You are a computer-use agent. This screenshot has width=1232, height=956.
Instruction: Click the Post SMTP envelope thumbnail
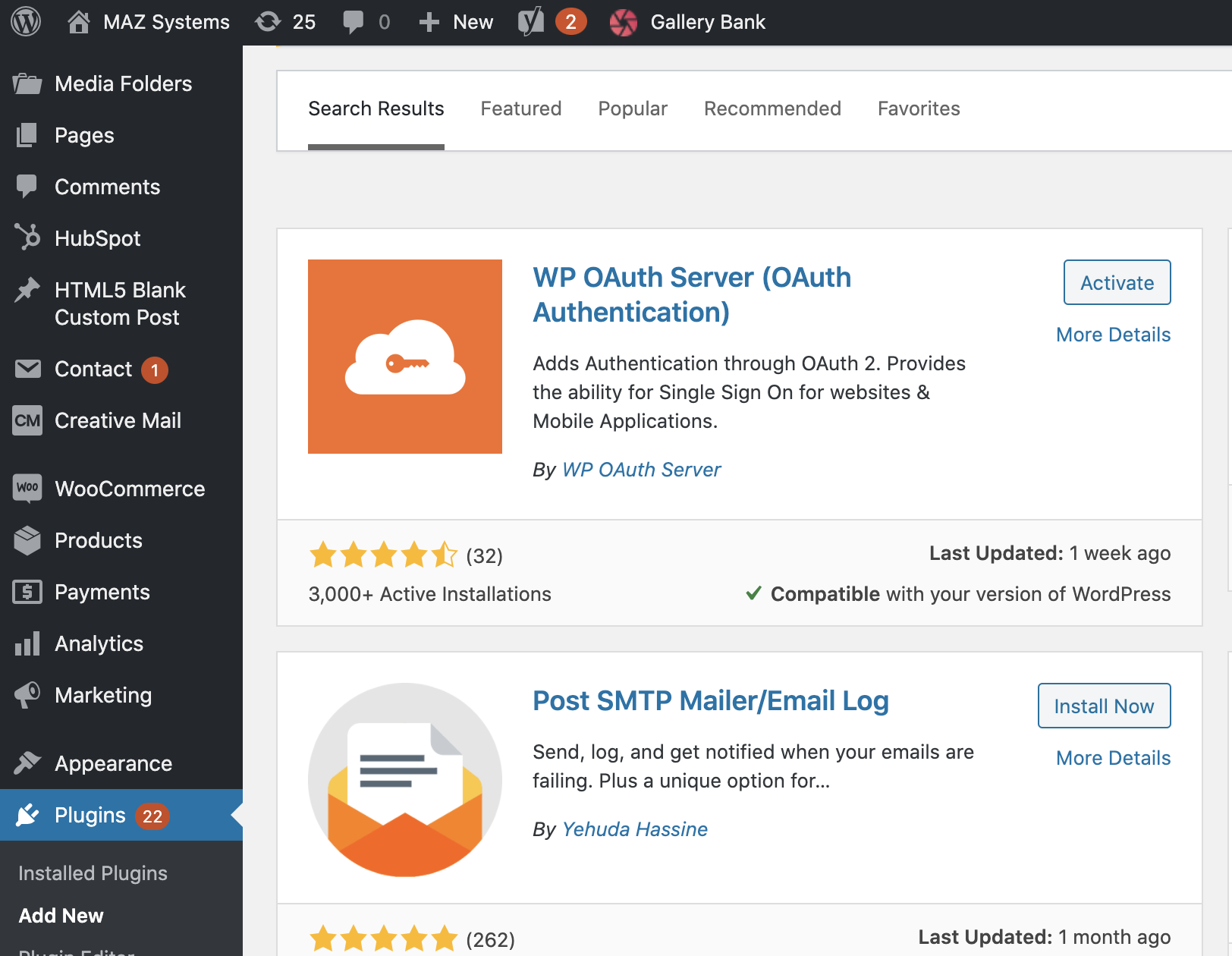point(405,780)
